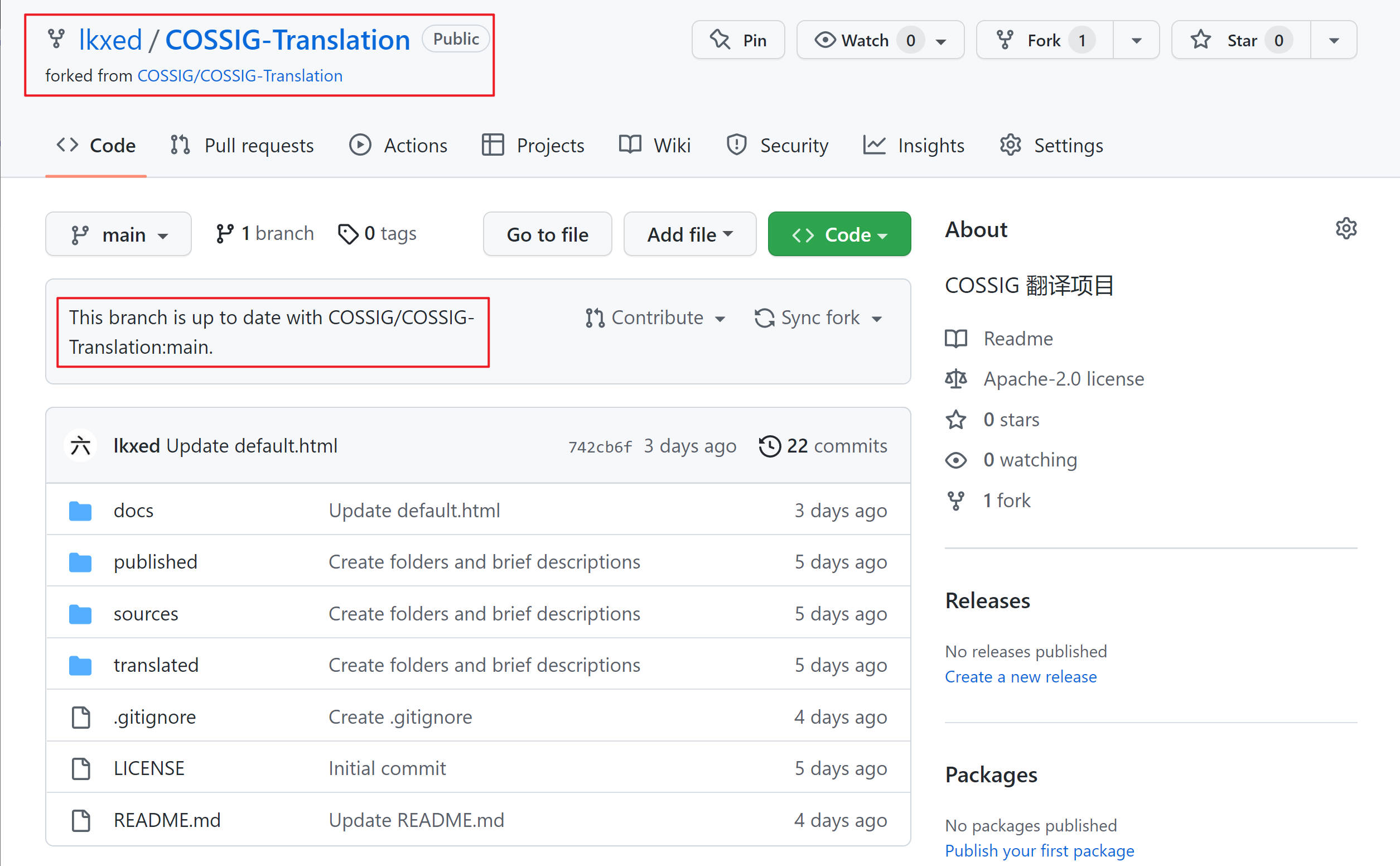Expand the Contribute dropdown
Image resolution: width=1400 pixels, height=866 pixels.
click(x=655, y=318)
